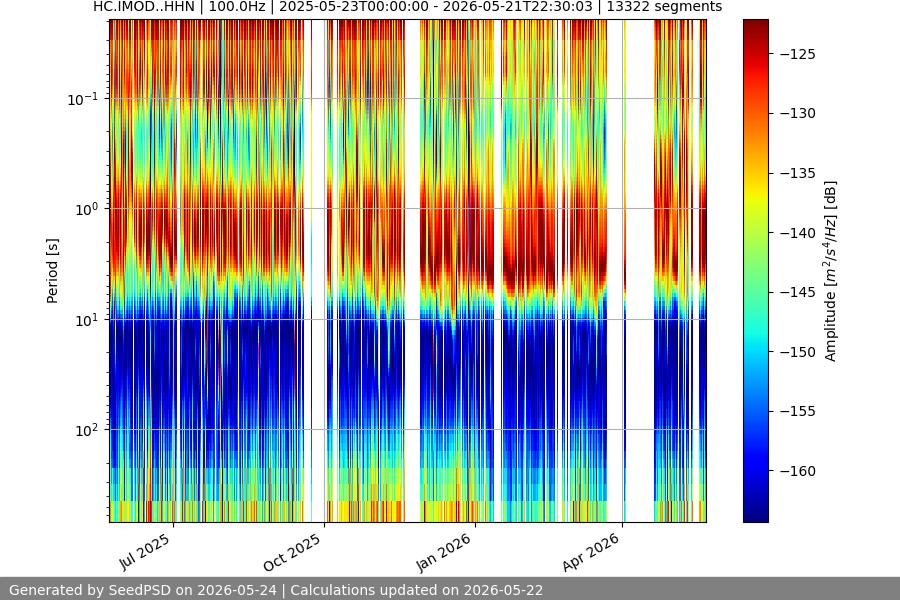Click the 10² period tick label
This screenshot has height=600, width=900.
coord(86,430)
